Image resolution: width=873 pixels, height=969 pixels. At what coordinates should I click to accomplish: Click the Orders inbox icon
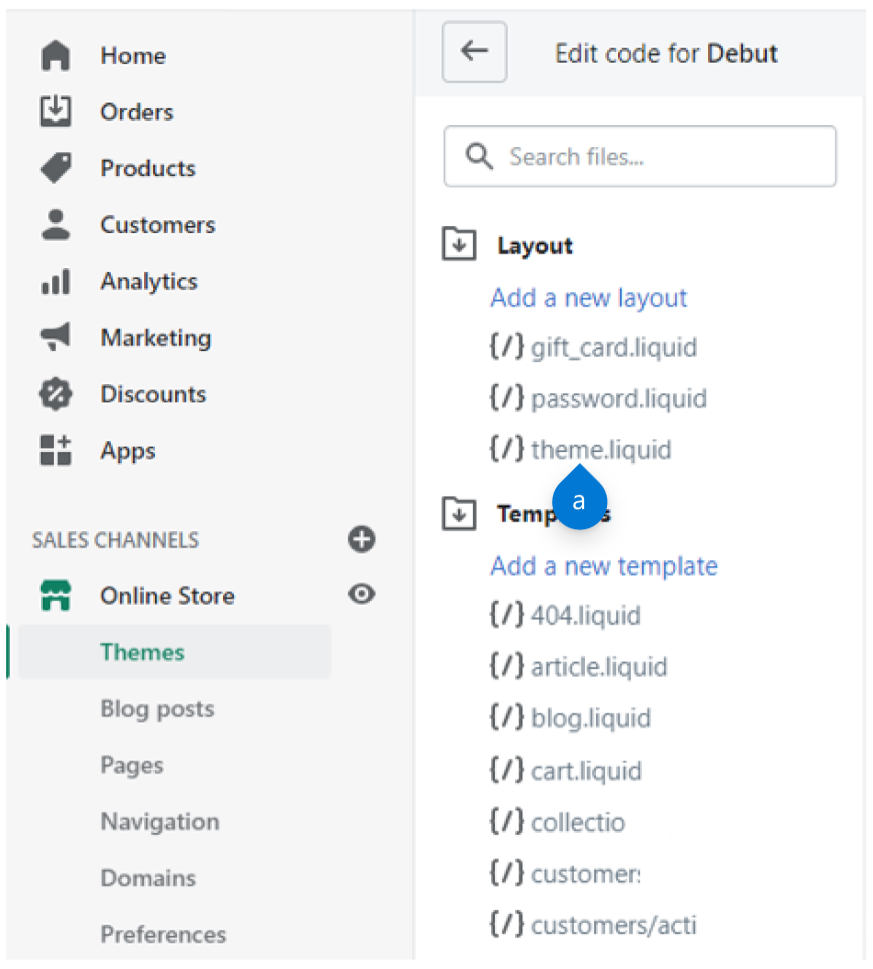point(56,111)
